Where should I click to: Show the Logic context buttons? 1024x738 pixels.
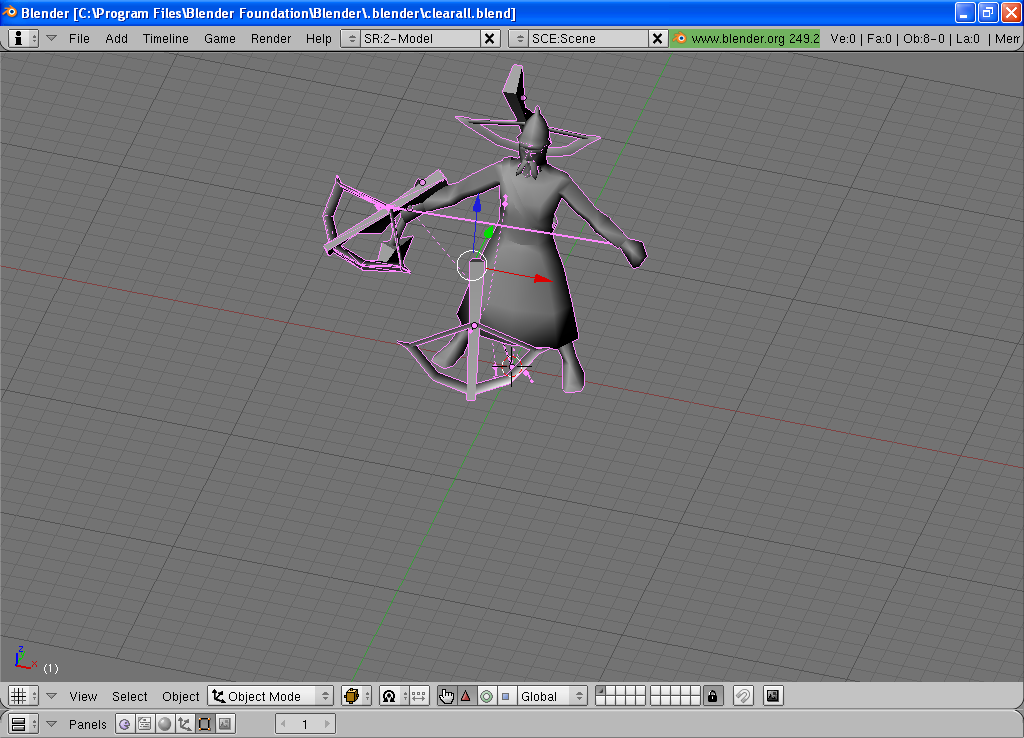(x=125, y=724)
